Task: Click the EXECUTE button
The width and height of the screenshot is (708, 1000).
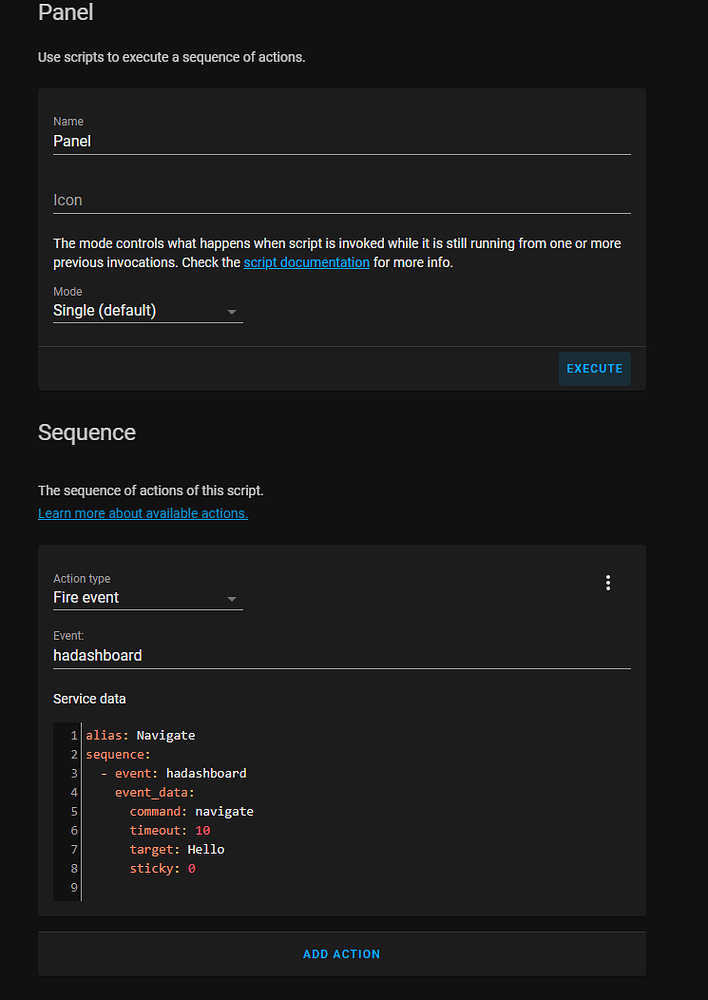Action: pos(594,368)
